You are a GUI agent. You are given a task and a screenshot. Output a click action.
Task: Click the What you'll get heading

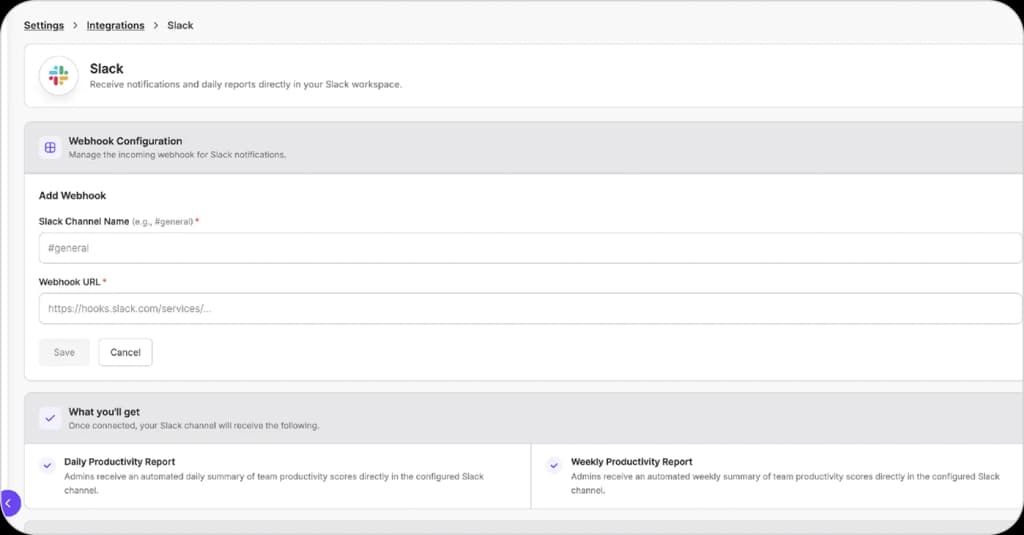coord(104,412)
